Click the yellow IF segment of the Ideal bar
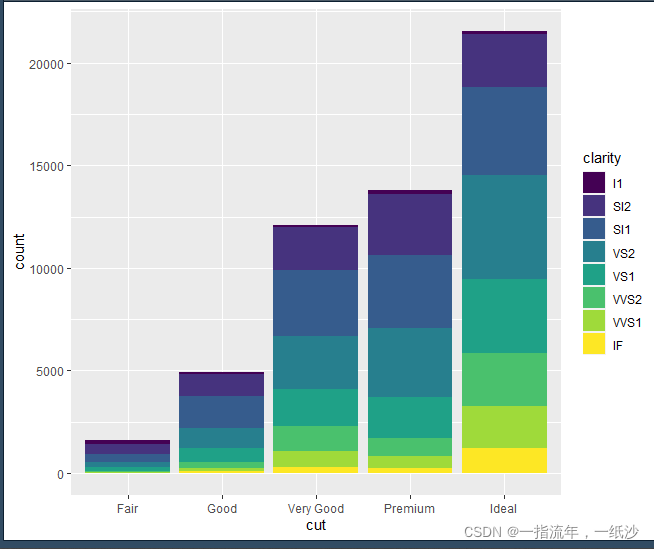The width and height of the screenshot is (654, 549). [x=504, y=461]
